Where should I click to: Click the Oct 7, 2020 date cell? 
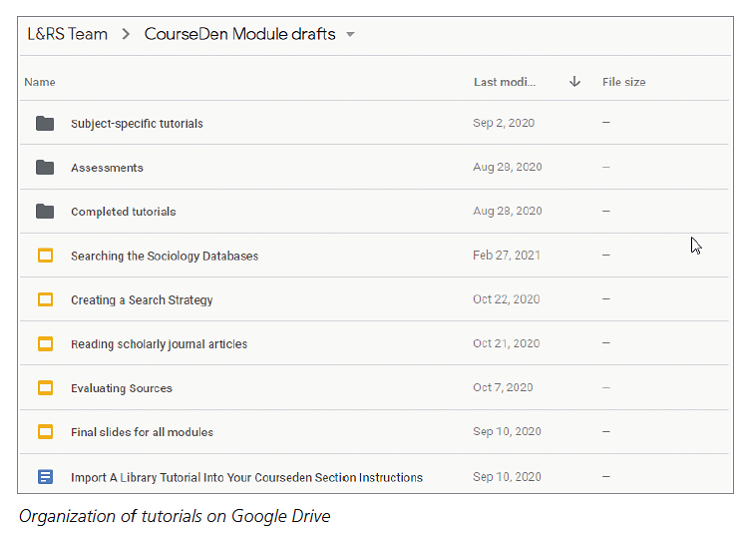(x=503, y=387)
